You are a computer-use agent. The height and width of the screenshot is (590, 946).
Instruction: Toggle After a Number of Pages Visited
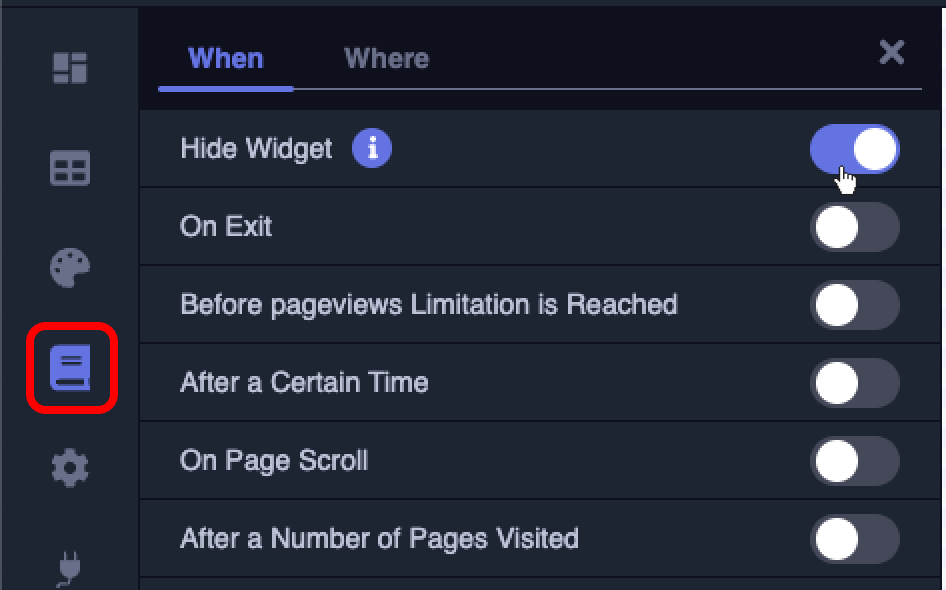click(x=854, y=539)
